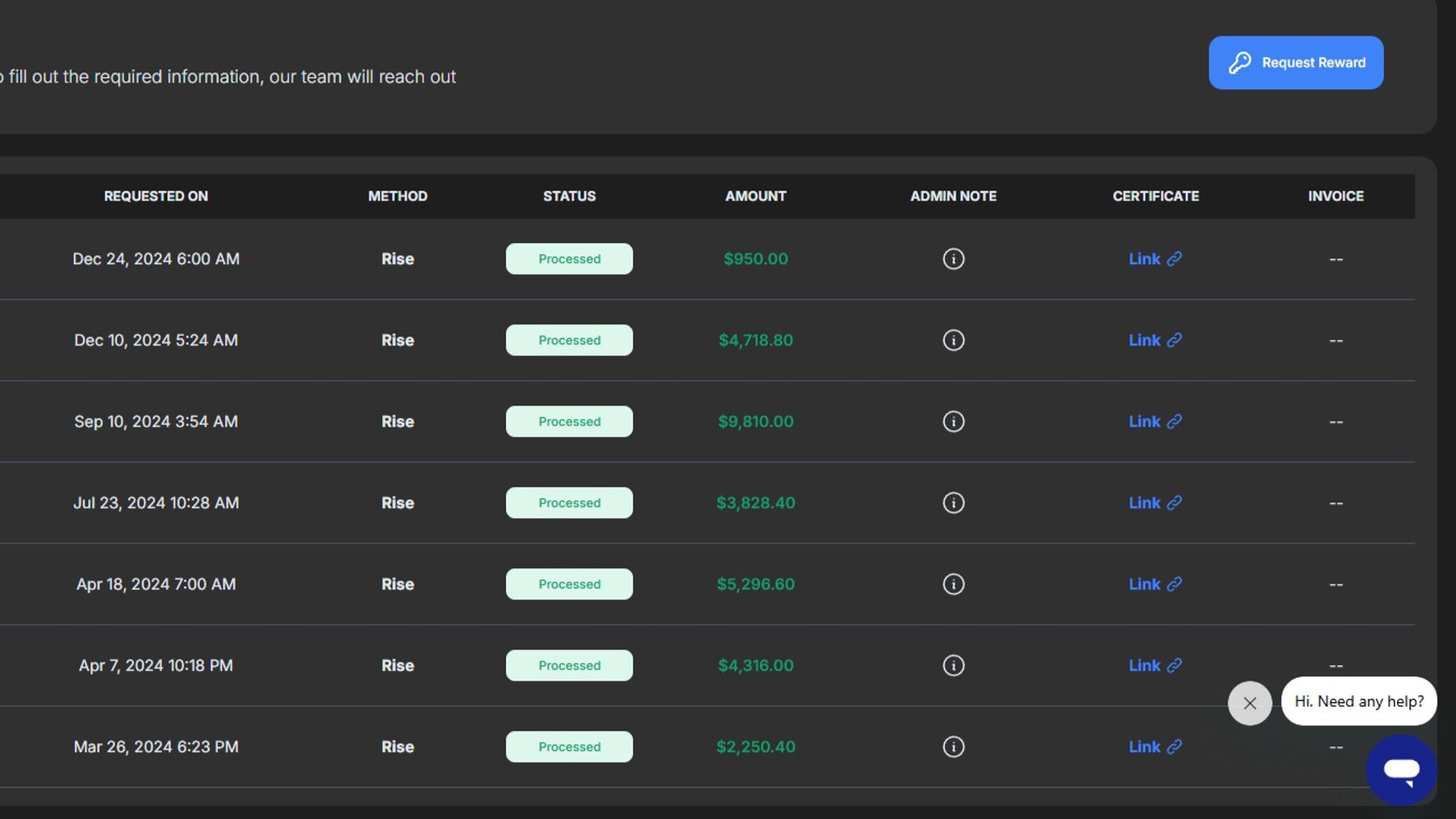Open certificate Link for Dec 10, 2024 payout
Image resolution: width=1456 pixels, height=819 pixels.
tap(1155, 340)
